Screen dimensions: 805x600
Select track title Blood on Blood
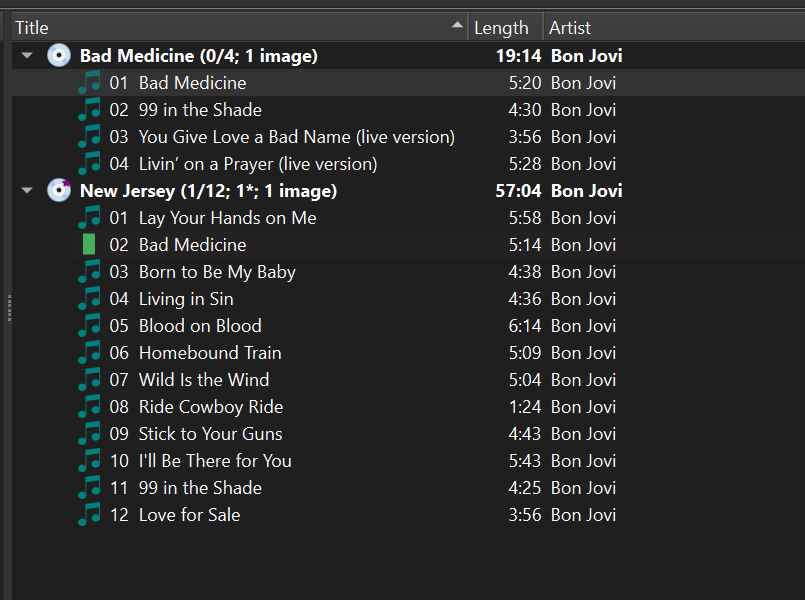(x=200, y=326)
